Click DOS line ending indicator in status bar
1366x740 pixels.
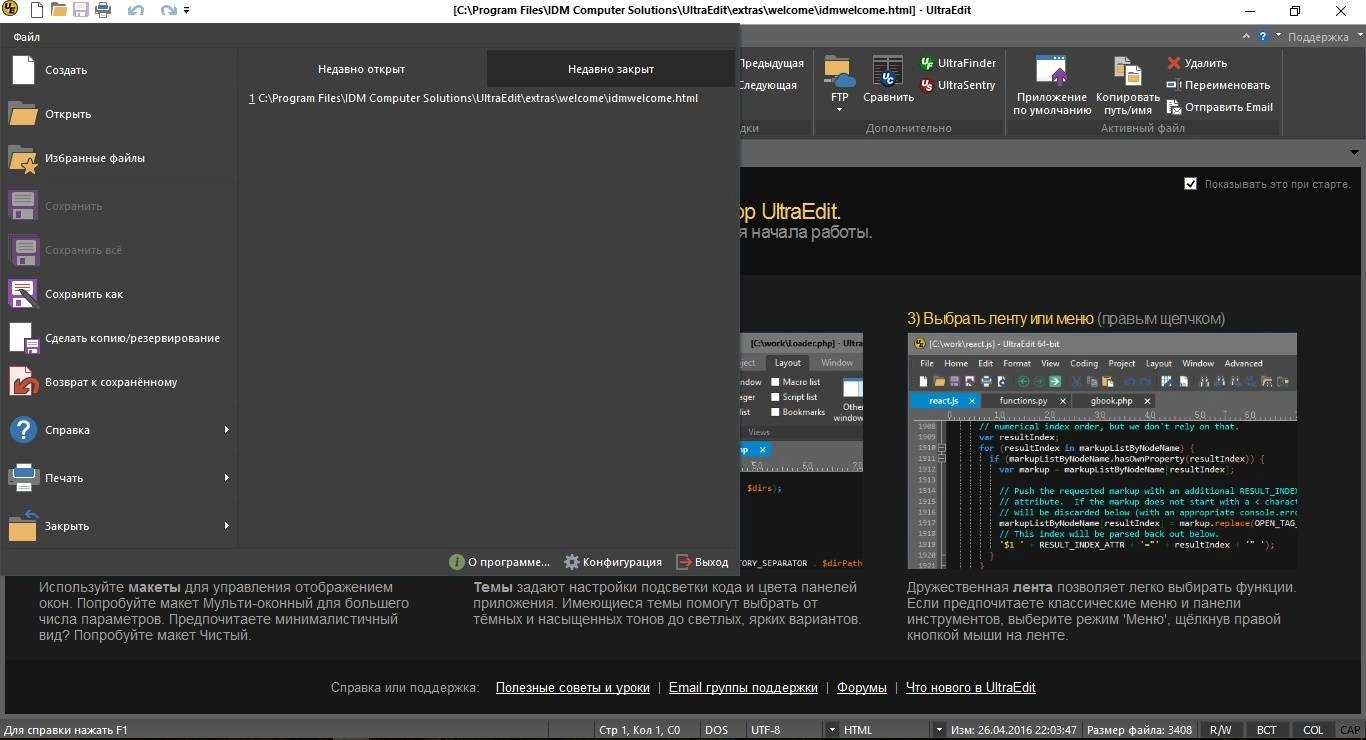coord(716,730)
